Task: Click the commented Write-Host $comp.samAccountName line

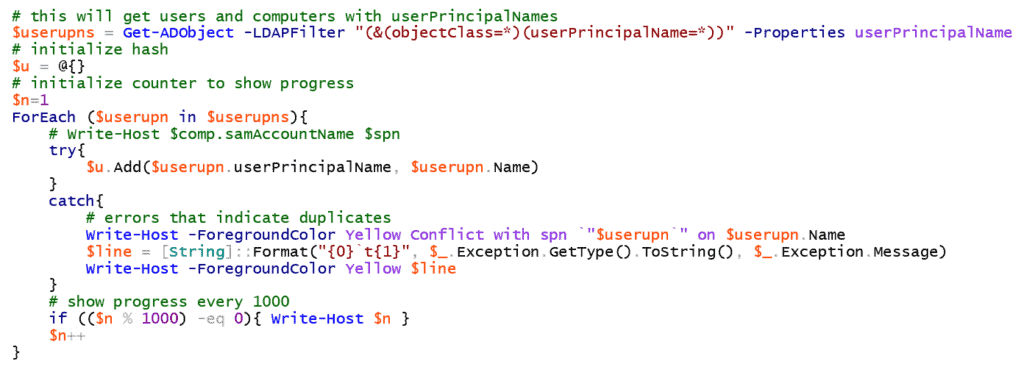Action: pyautogui.click(x=225, y=134)
